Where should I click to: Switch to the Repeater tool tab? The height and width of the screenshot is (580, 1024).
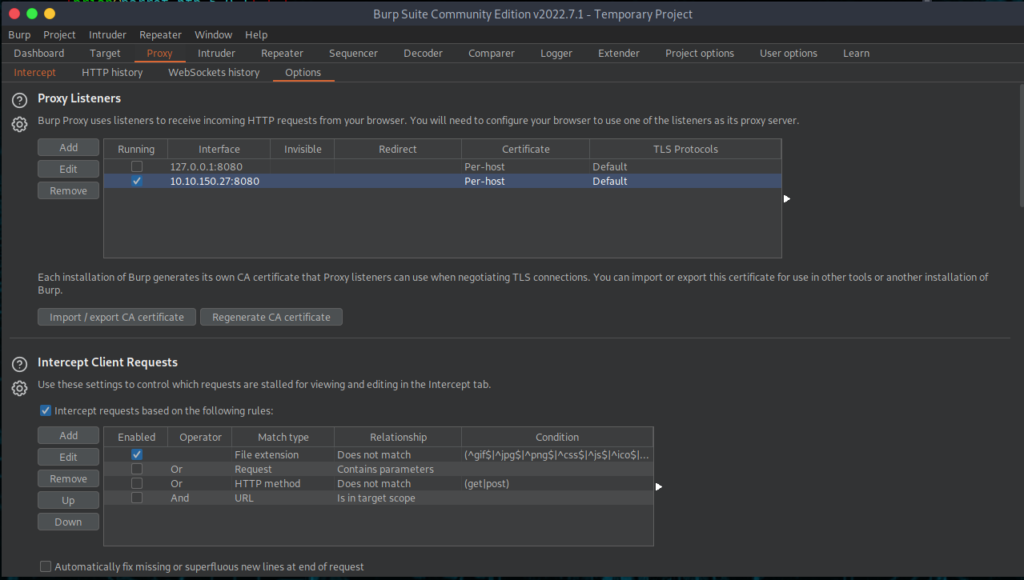coord(282,53)
